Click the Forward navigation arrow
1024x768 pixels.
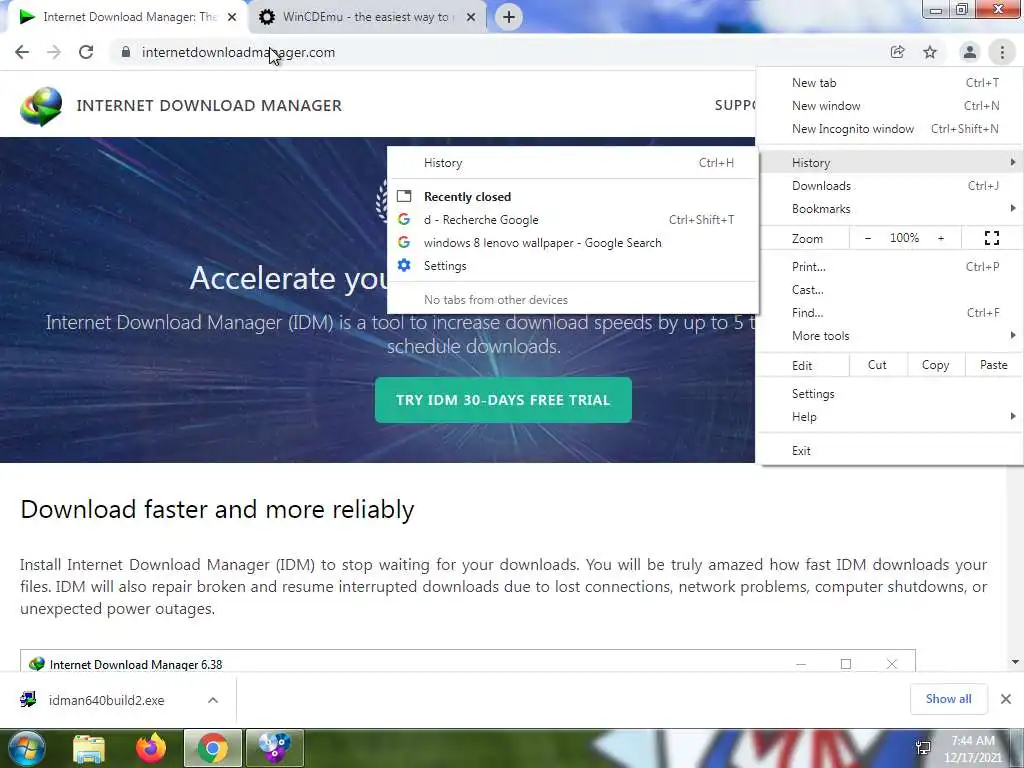pyautogui.click(x=54, y=52)
